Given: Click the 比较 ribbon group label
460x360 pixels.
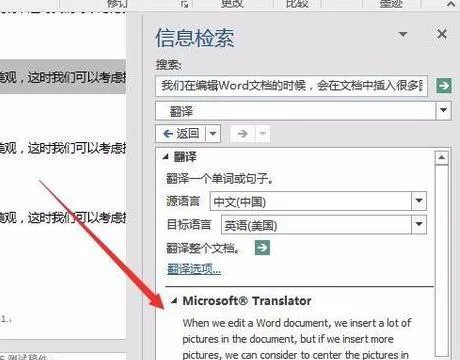Looking at the screenshot, I should tap(297, 4).
